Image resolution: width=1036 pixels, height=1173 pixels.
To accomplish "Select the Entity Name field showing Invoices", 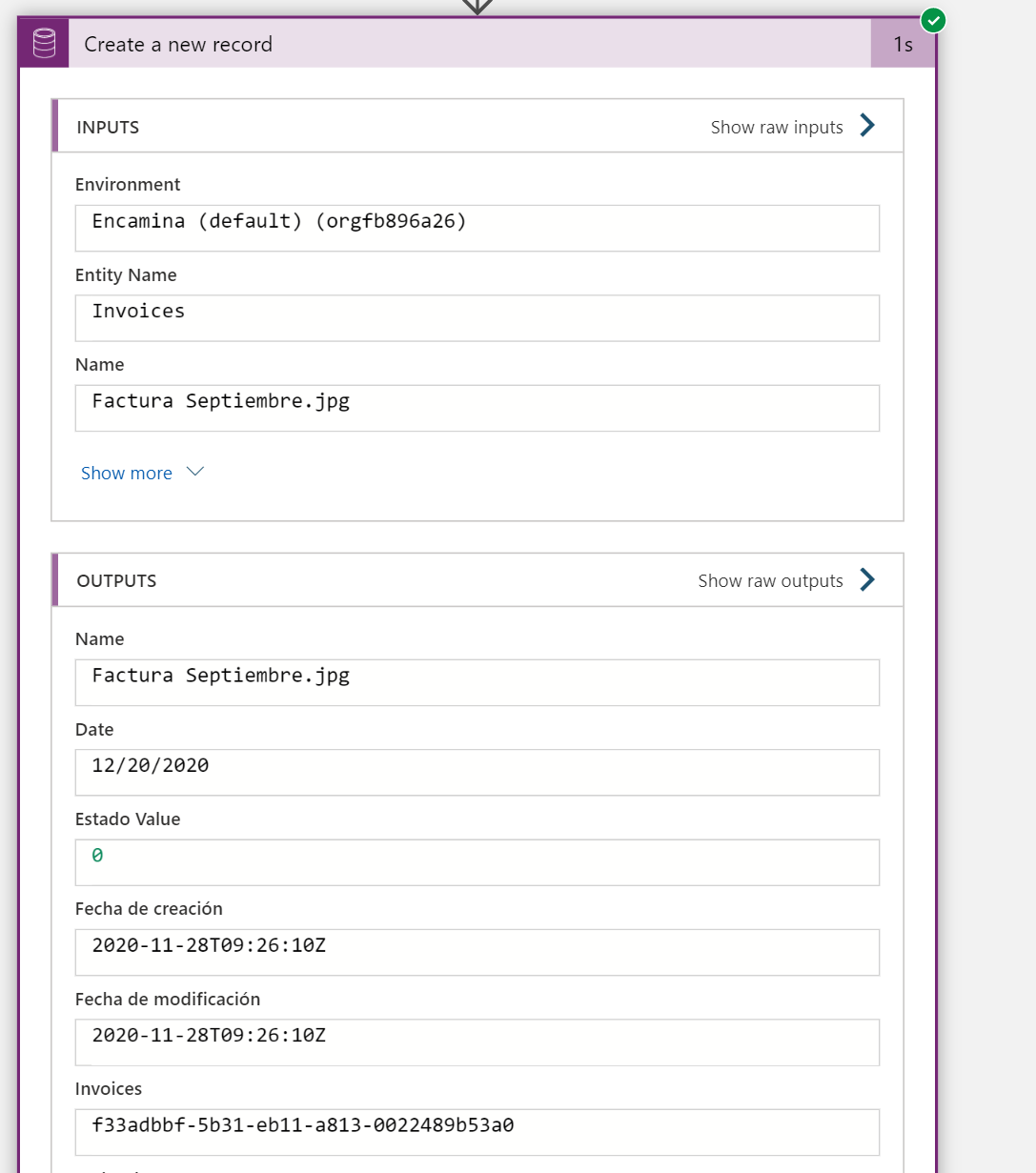I will [x=477, y=317].
